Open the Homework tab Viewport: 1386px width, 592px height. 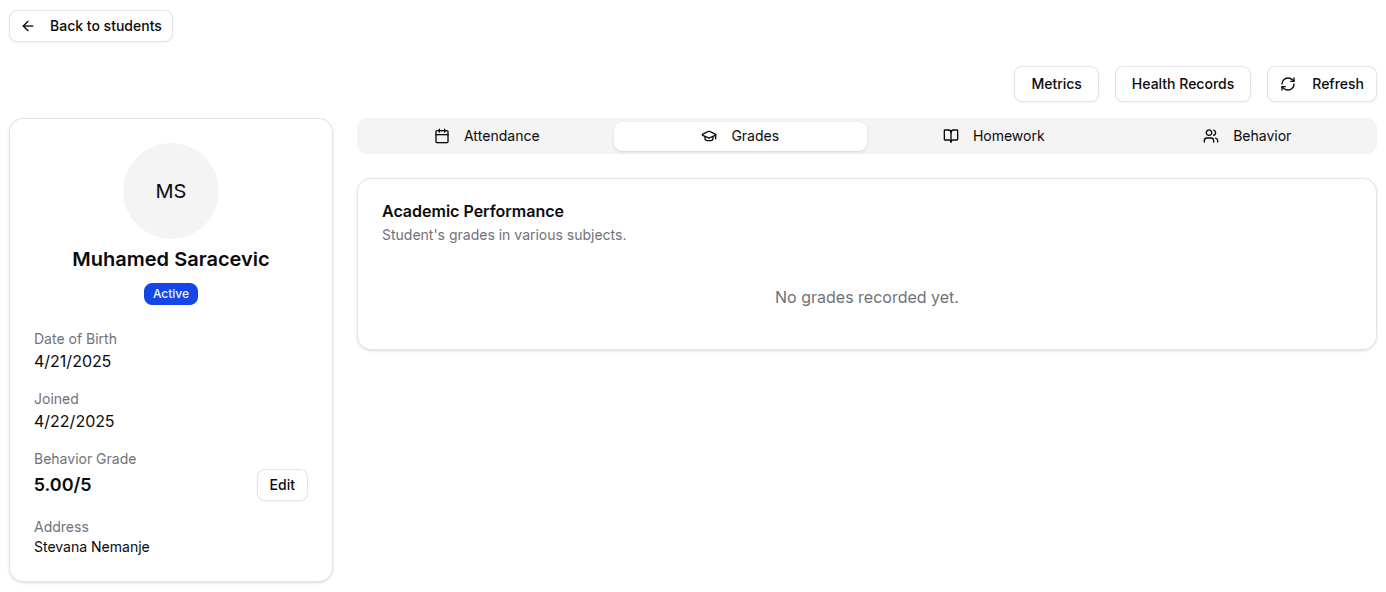(x=1008, y=136)
